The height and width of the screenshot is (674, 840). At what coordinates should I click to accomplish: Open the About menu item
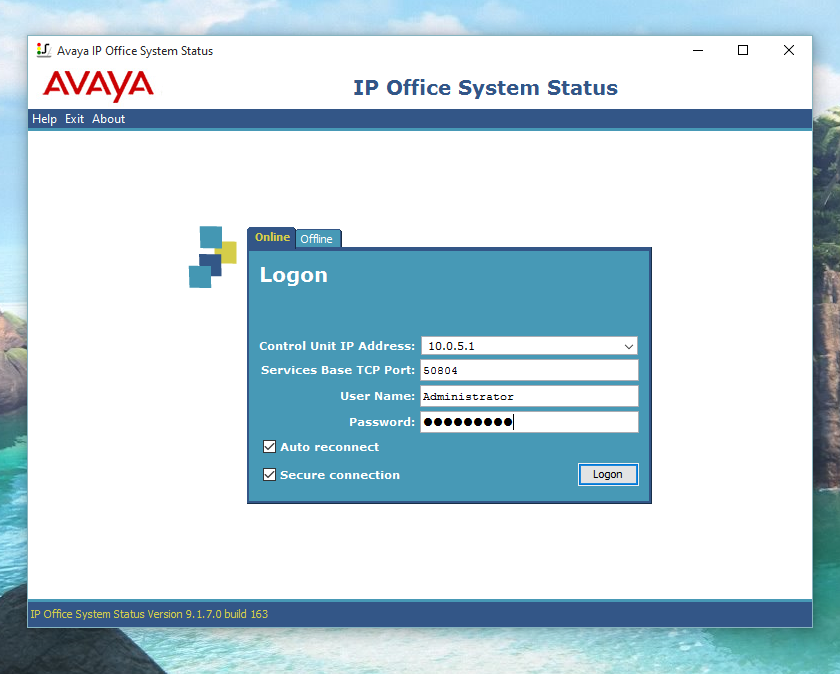[x=108, y=119]
